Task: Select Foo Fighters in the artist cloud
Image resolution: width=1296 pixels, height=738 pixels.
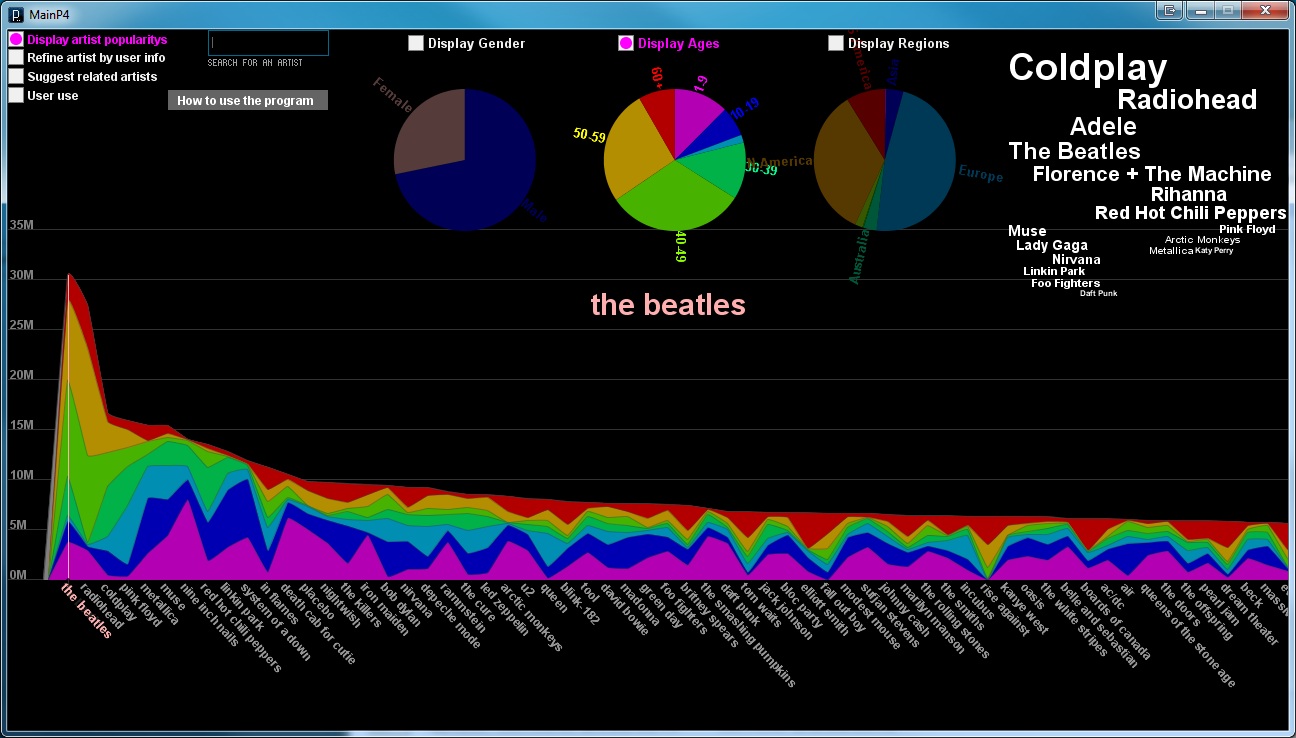Action: coord(1065,283)
